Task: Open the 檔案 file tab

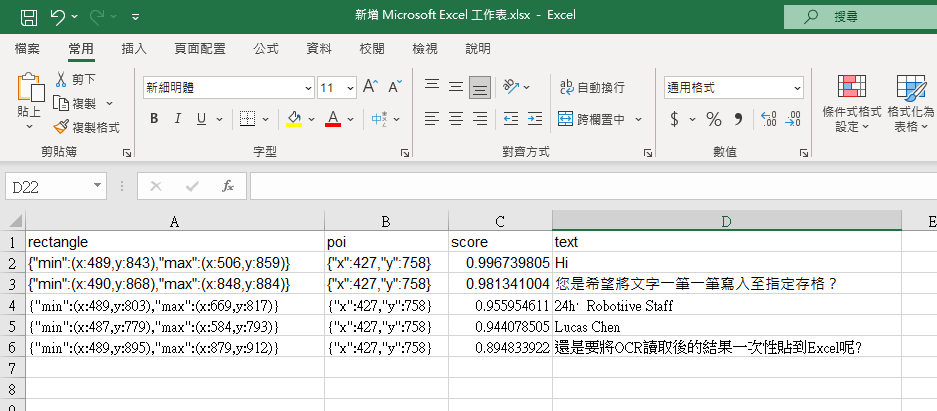Action: (27, 49)
